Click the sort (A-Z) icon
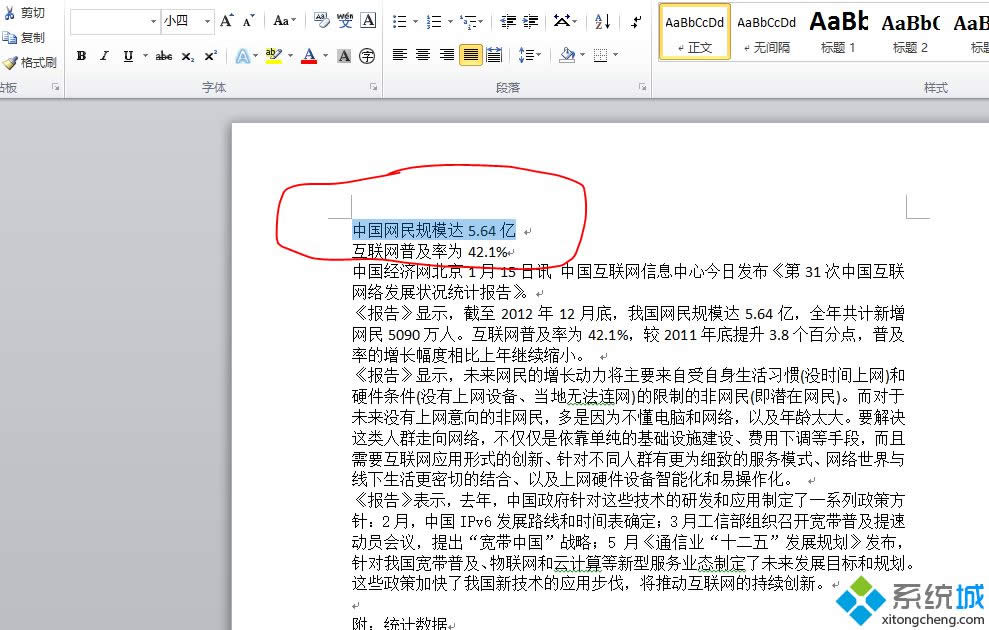 click(603, 21)
